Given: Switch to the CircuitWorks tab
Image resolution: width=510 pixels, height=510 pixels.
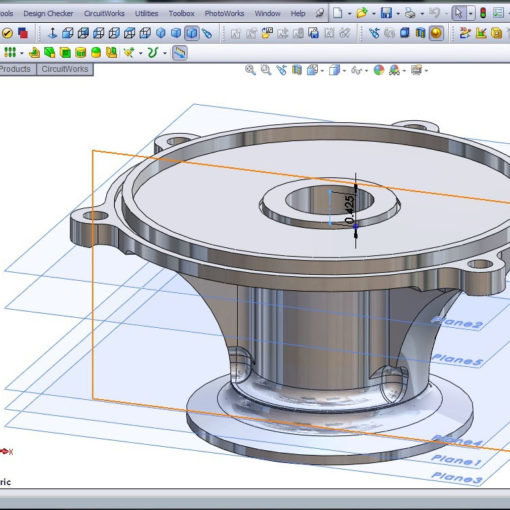Looking at the screenshot, I should [x=65, y=69].
